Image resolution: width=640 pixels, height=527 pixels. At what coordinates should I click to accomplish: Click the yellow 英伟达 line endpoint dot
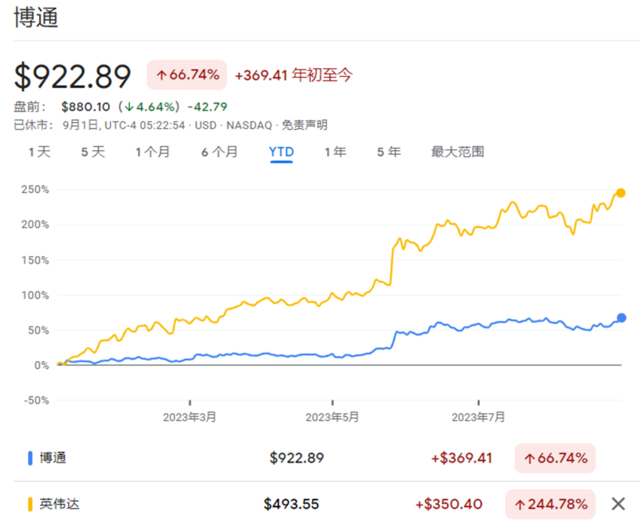[621, 193]
